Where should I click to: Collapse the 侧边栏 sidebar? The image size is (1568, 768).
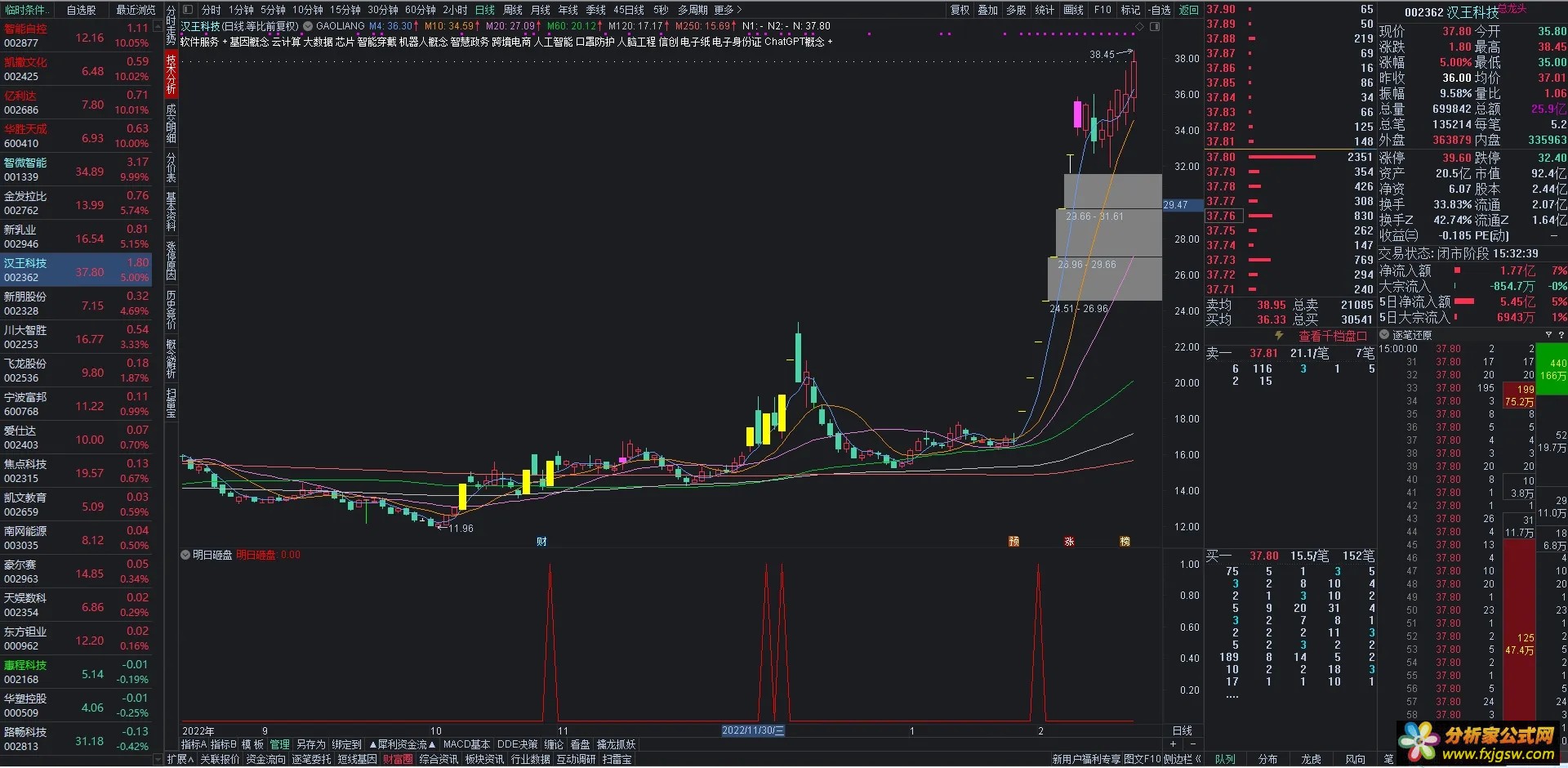(x=1183, y=759)
